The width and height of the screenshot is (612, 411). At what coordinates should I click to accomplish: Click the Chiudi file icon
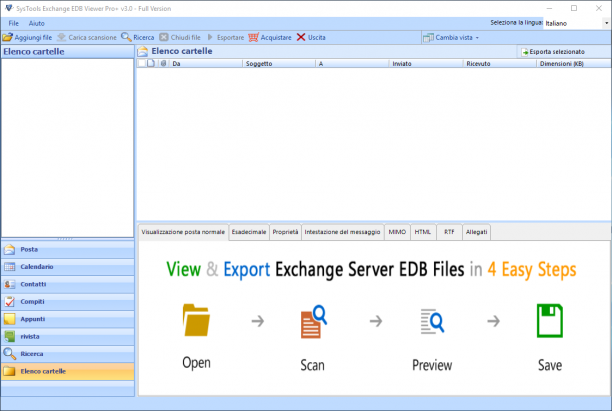point(164,37)
